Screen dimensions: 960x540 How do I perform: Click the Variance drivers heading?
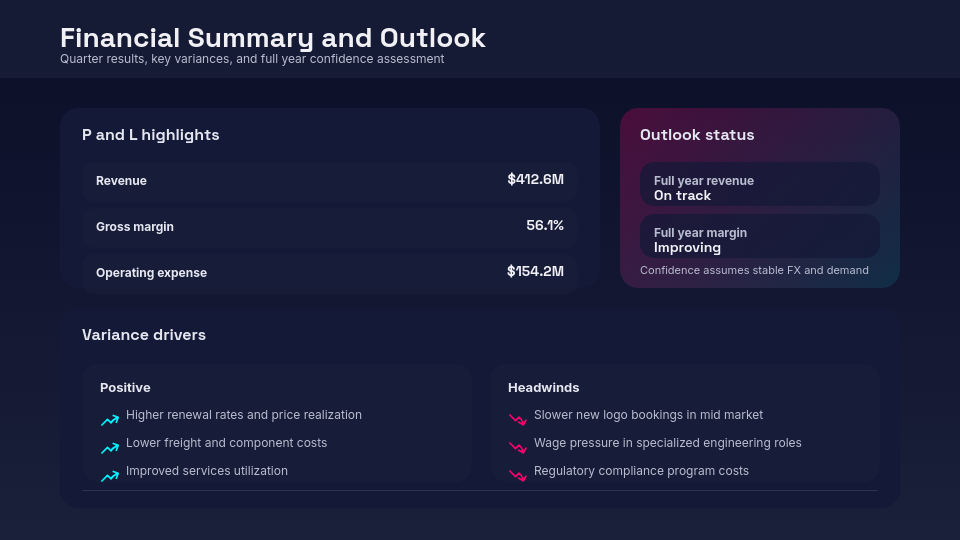pos(144,335)
